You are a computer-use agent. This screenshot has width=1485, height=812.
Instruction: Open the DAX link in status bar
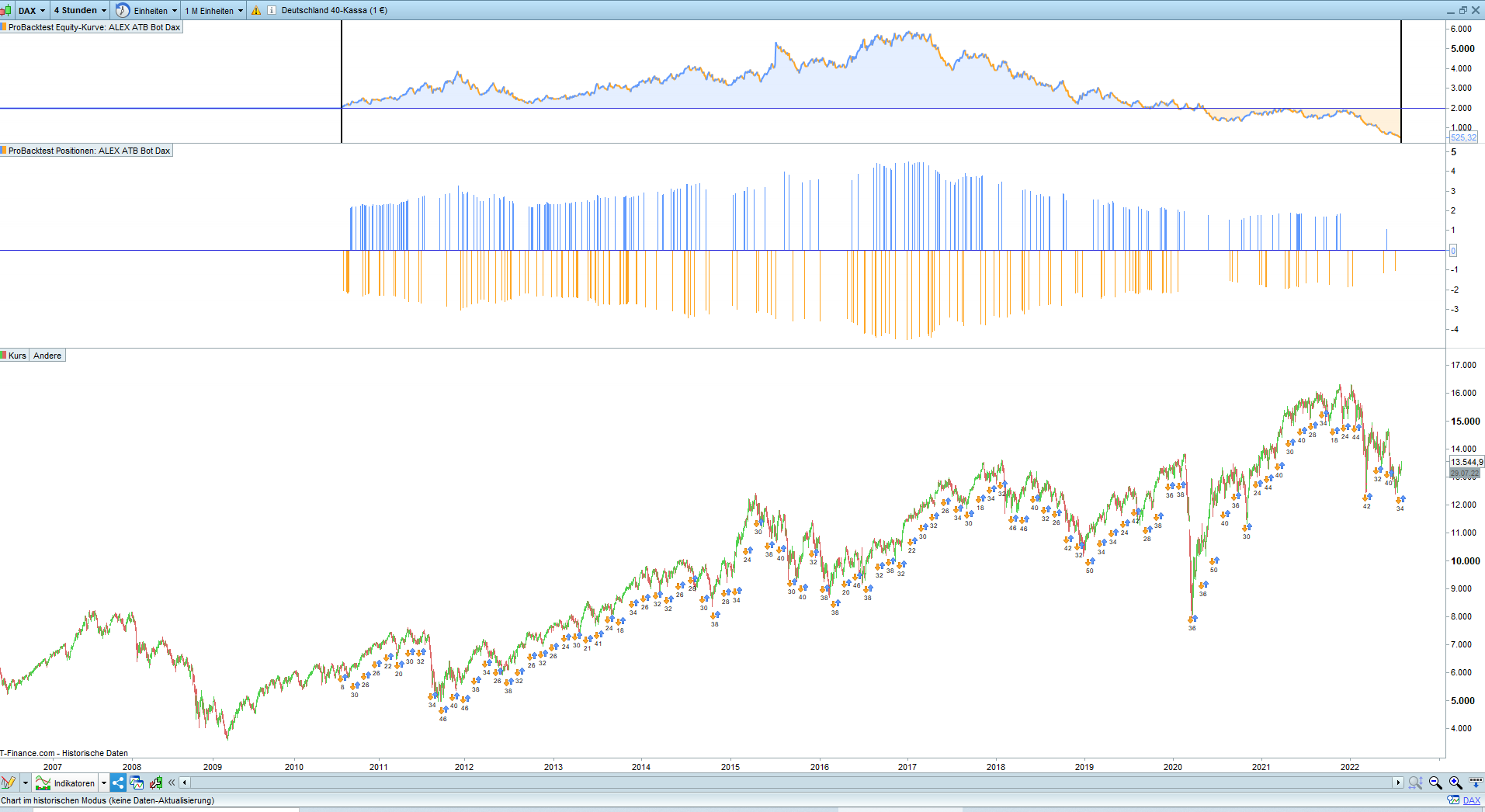pyautogui.click(x=1472, y=800)
